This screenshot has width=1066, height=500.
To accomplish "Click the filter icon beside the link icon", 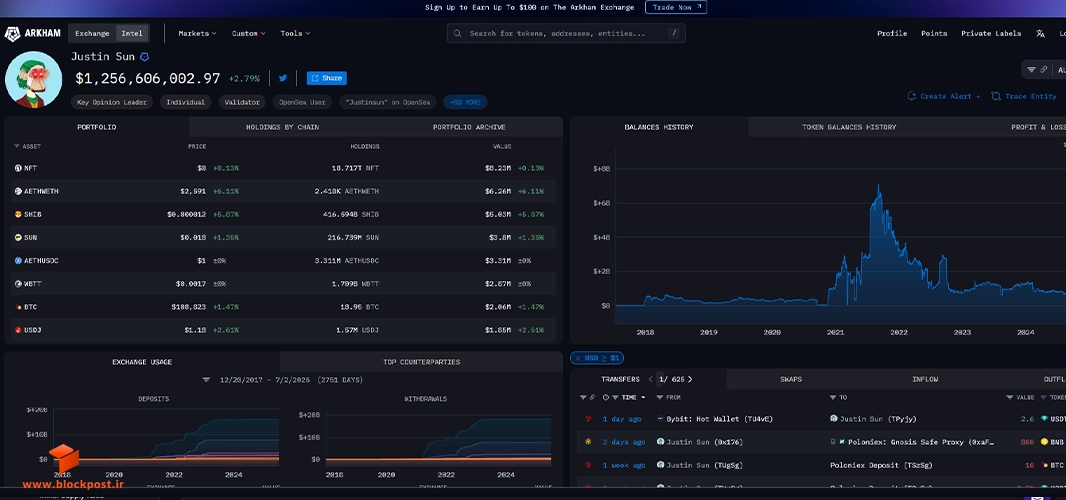I will 1031,69.
